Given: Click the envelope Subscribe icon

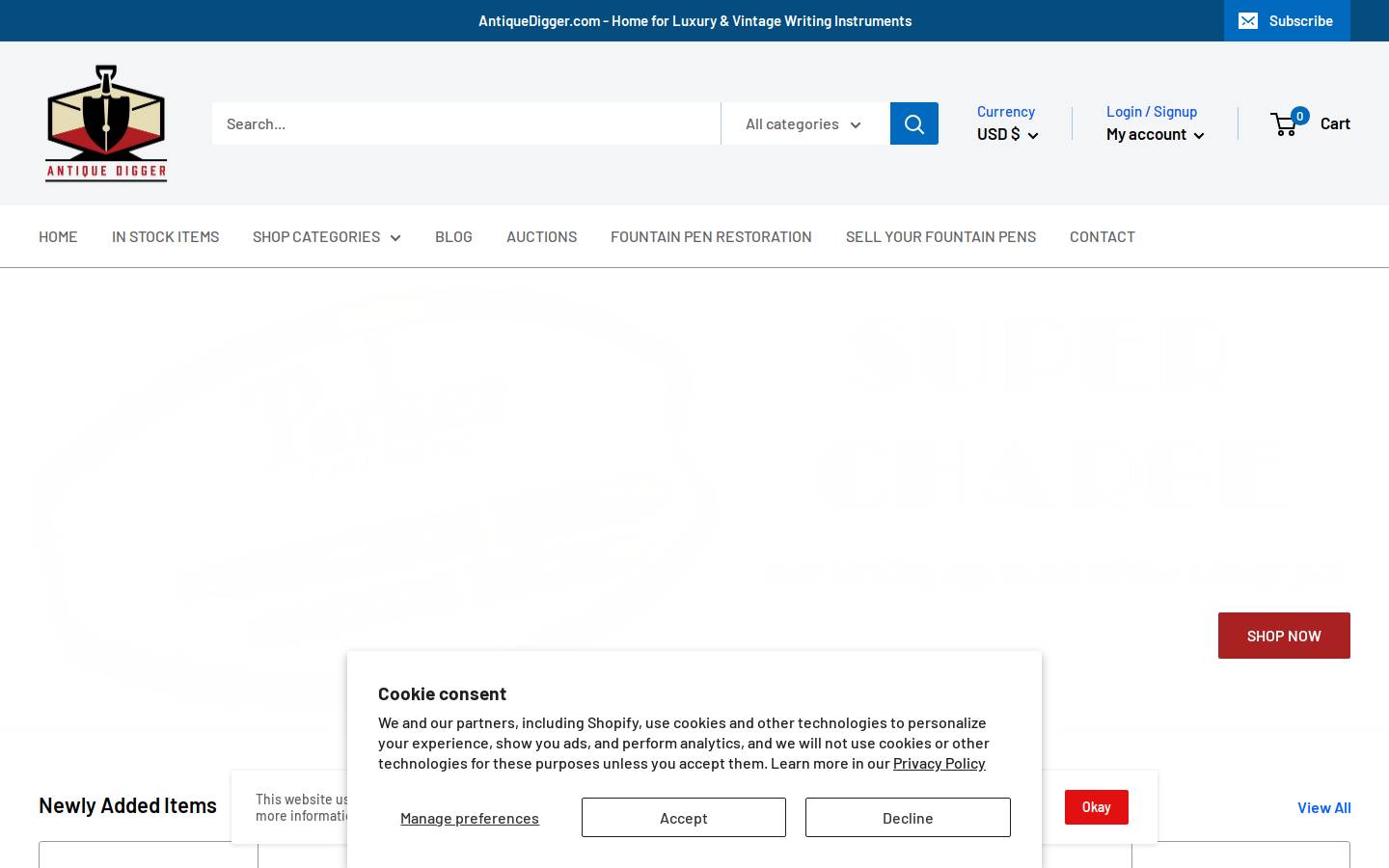Looking at the screenshot, I should [x=1248, y=20].
